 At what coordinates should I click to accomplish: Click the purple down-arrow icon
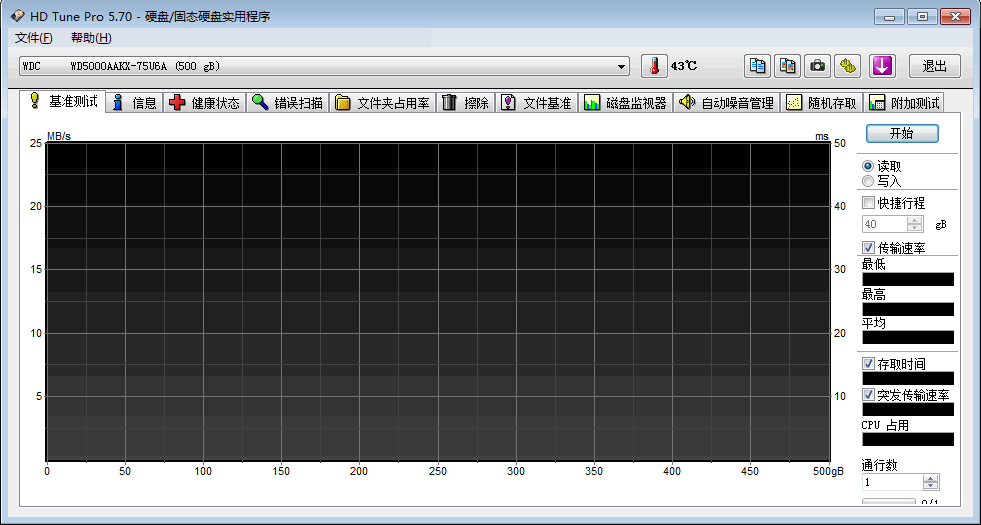coord(881,66)
